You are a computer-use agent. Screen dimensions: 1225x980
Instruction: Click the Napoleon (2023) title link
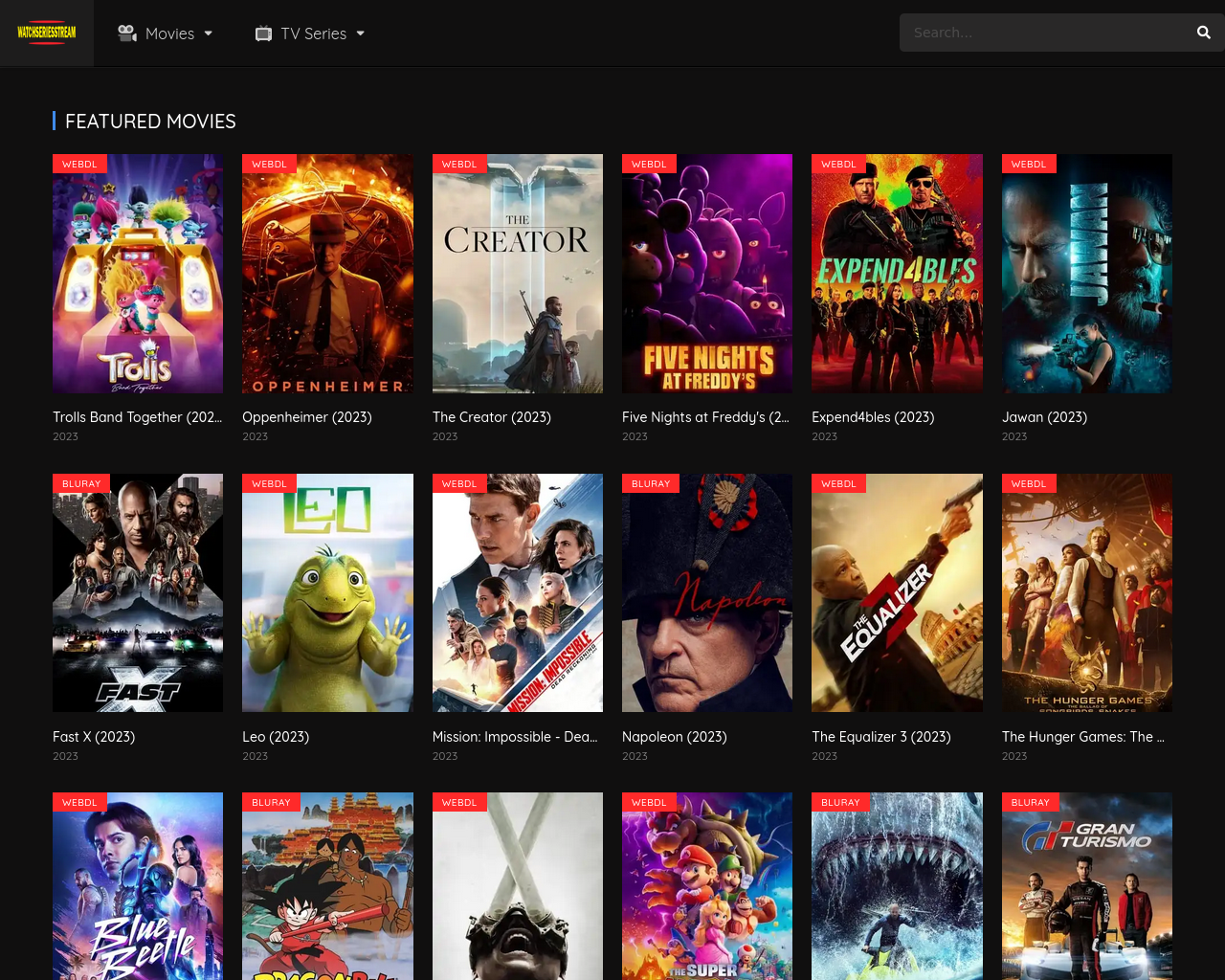point(675,737)
